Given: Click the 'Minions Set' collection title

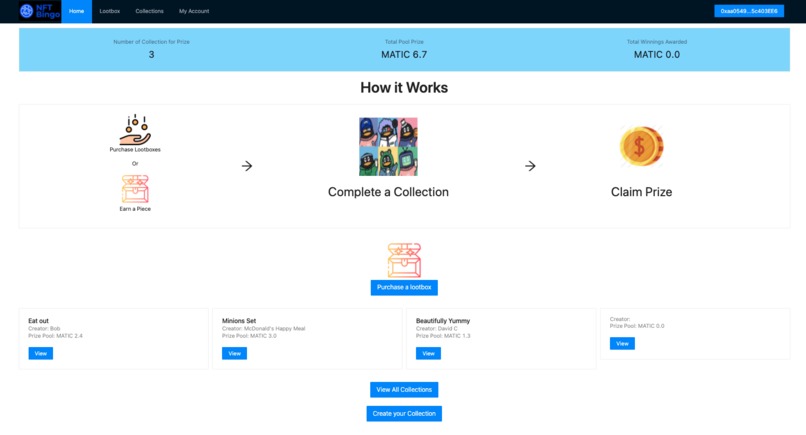Looking at the screenshot, I should click(239, 321).
